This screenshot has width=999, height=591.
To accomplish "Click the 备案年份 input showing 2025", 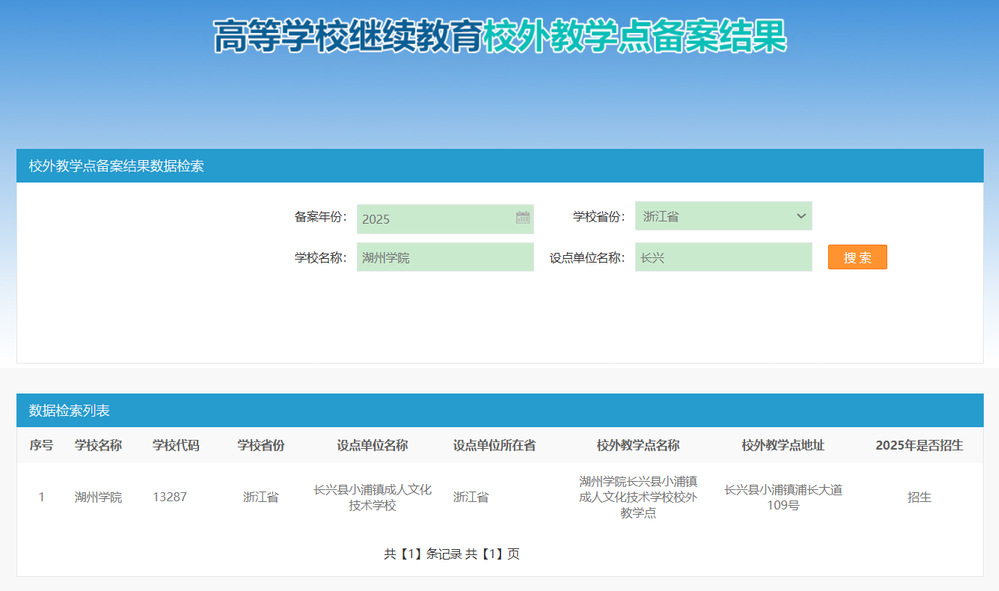I will tap(435, 219).
